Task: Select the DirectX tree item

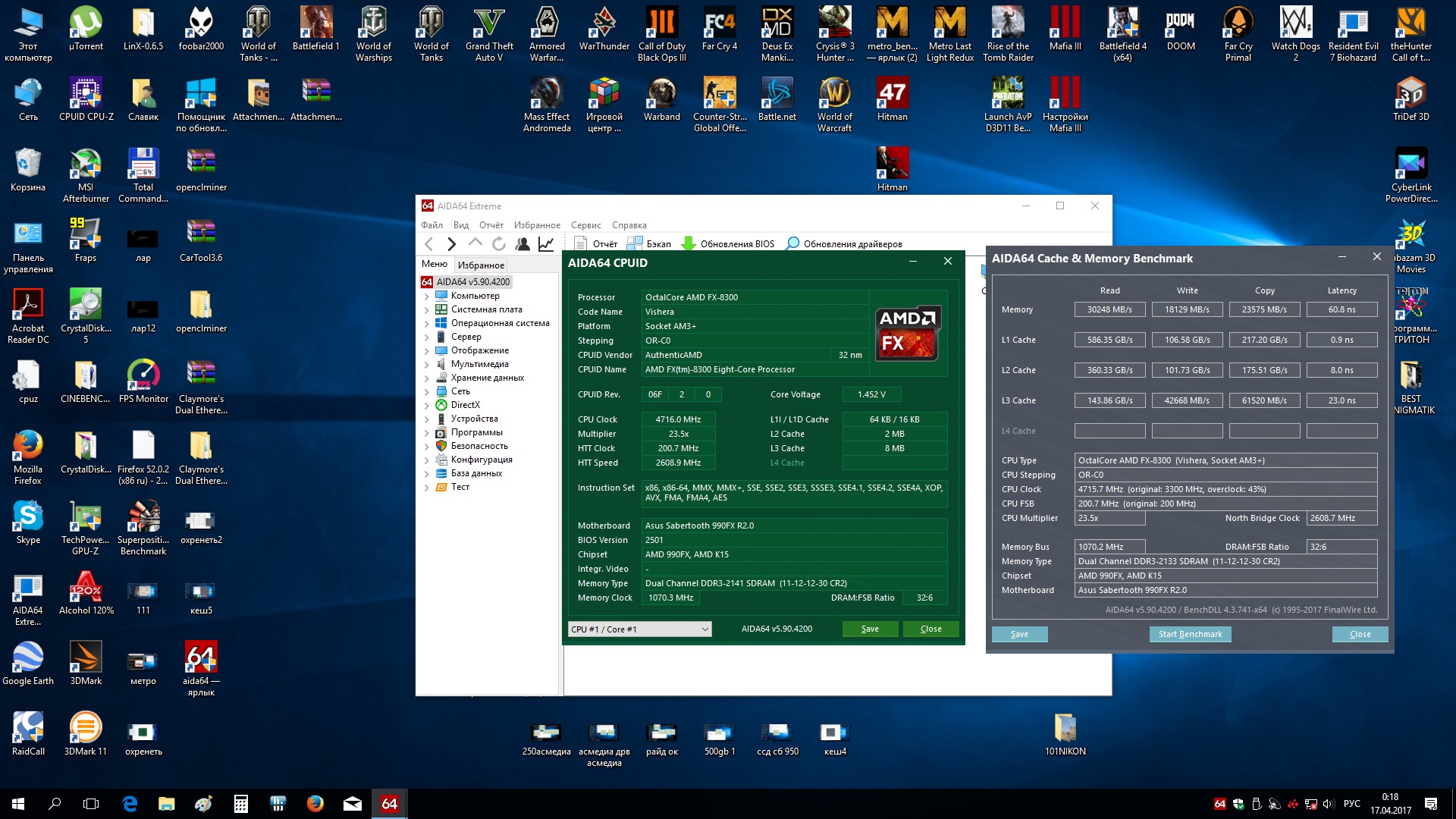Action: (465, 405)
